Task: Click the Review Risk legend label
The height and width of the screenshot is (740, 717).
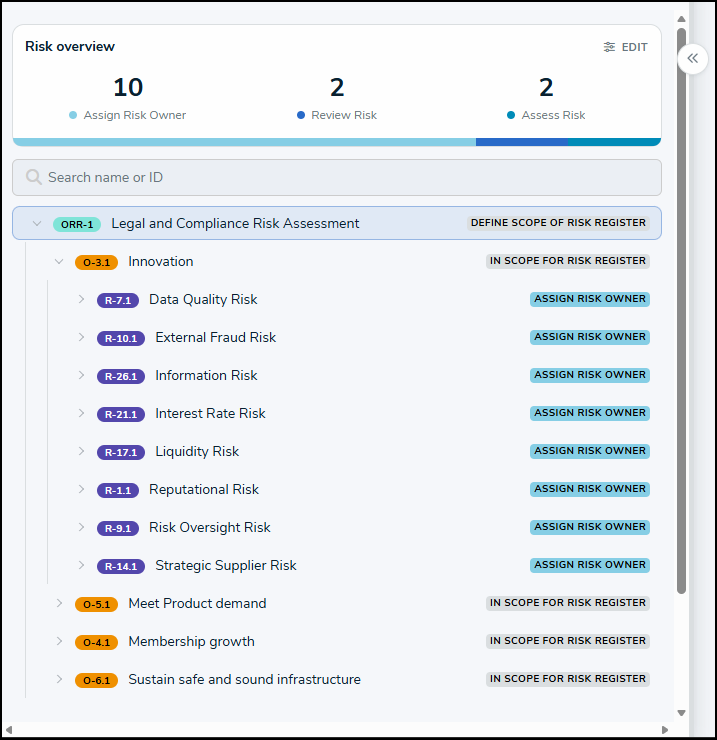Action: 344,115
